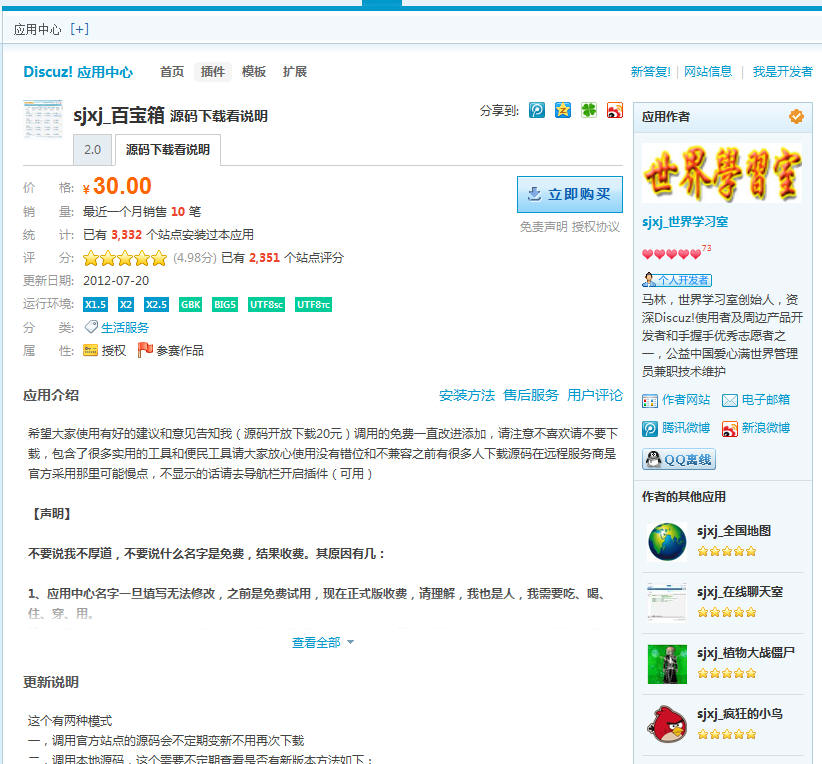Expand description with 查看全部
Image resolution: width=822 pixels, height=764 pixels.
(x=322, y=642)
